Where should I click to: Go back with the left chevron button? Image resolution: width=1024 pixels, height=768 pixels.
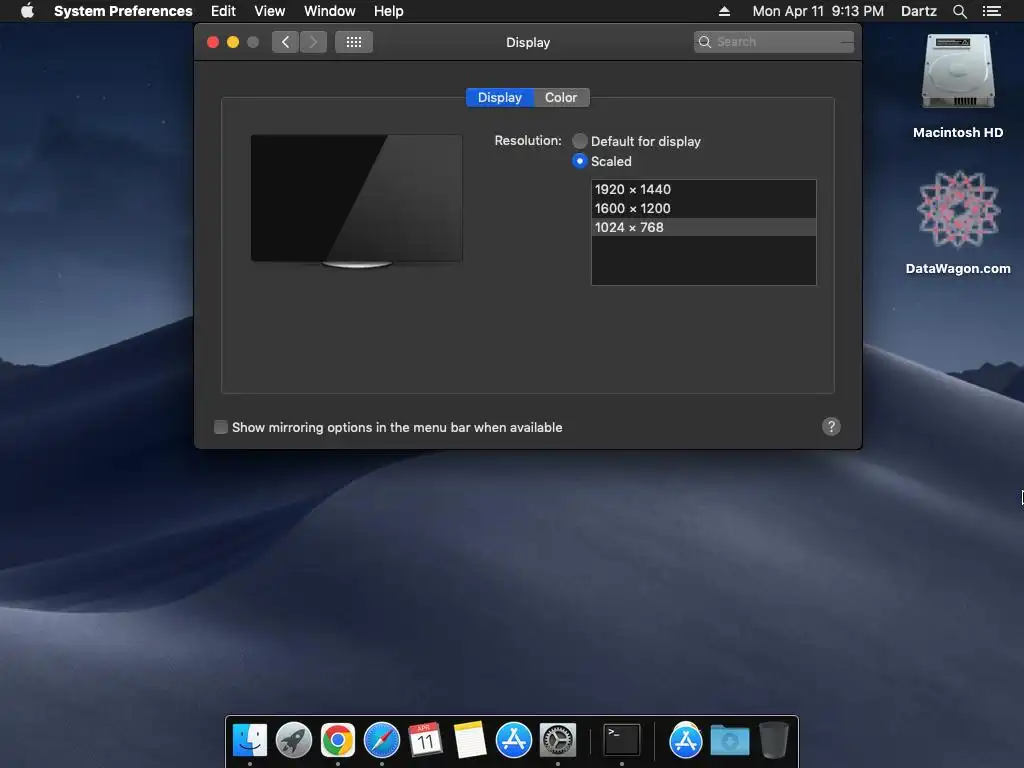285,42
